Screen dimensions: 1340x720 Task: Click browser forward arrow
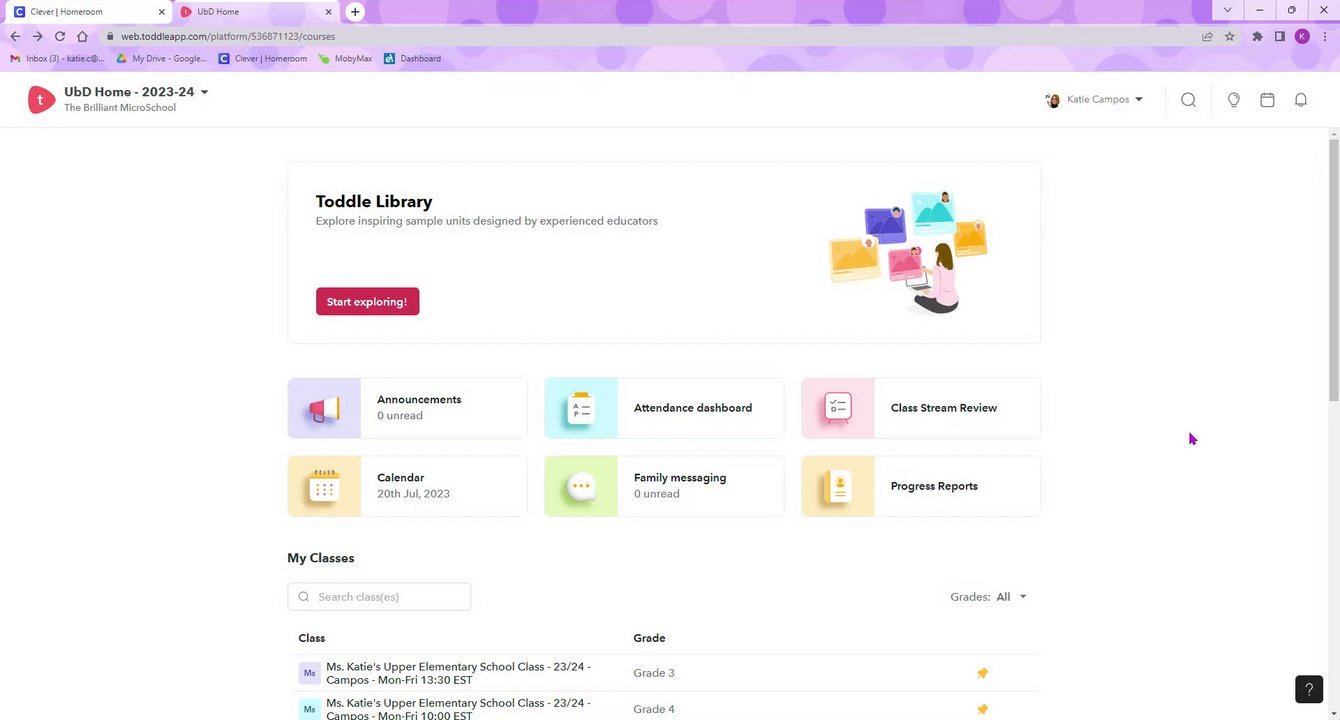pyautogui.click(x=37, y=36)
